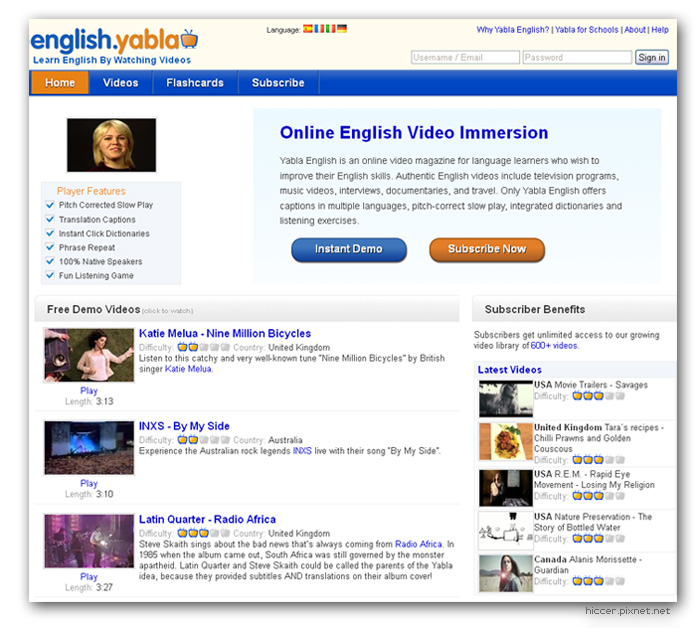Click Play under the INXS thumbnail
700x628 pixels.
click(x=89, y=483)
